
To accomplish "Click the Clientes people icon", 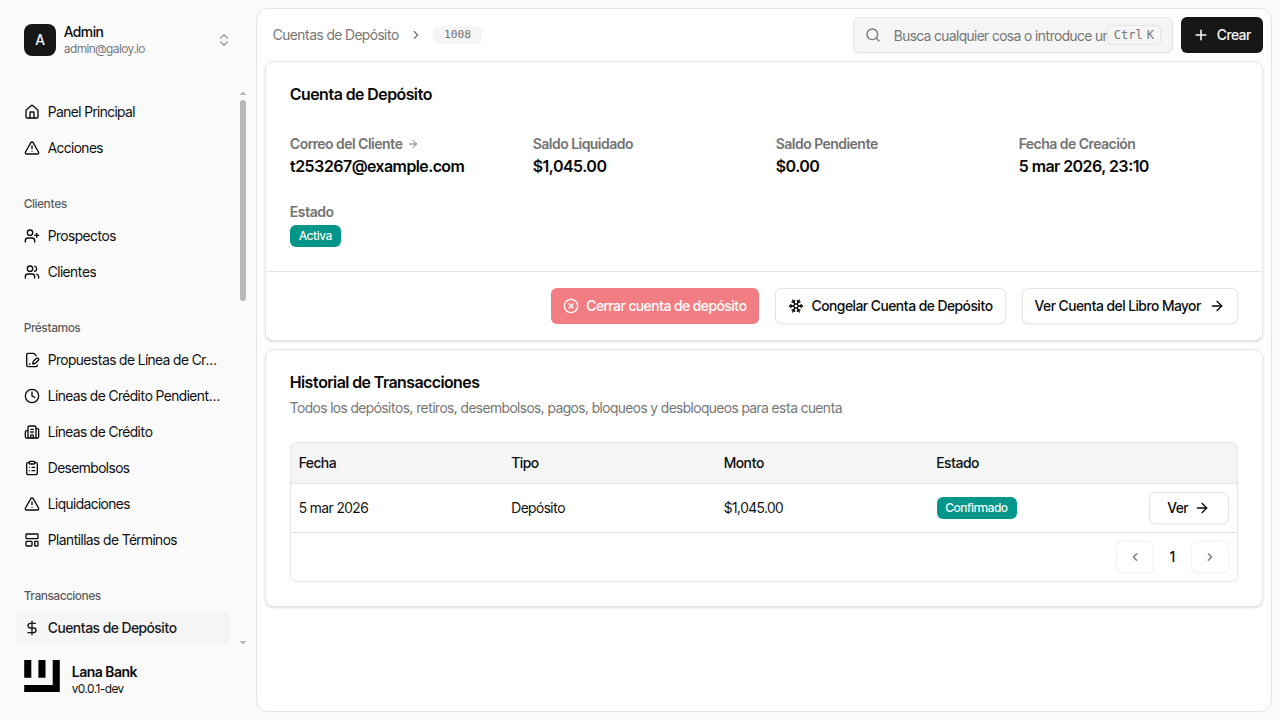I will click(x=32, y=272).
